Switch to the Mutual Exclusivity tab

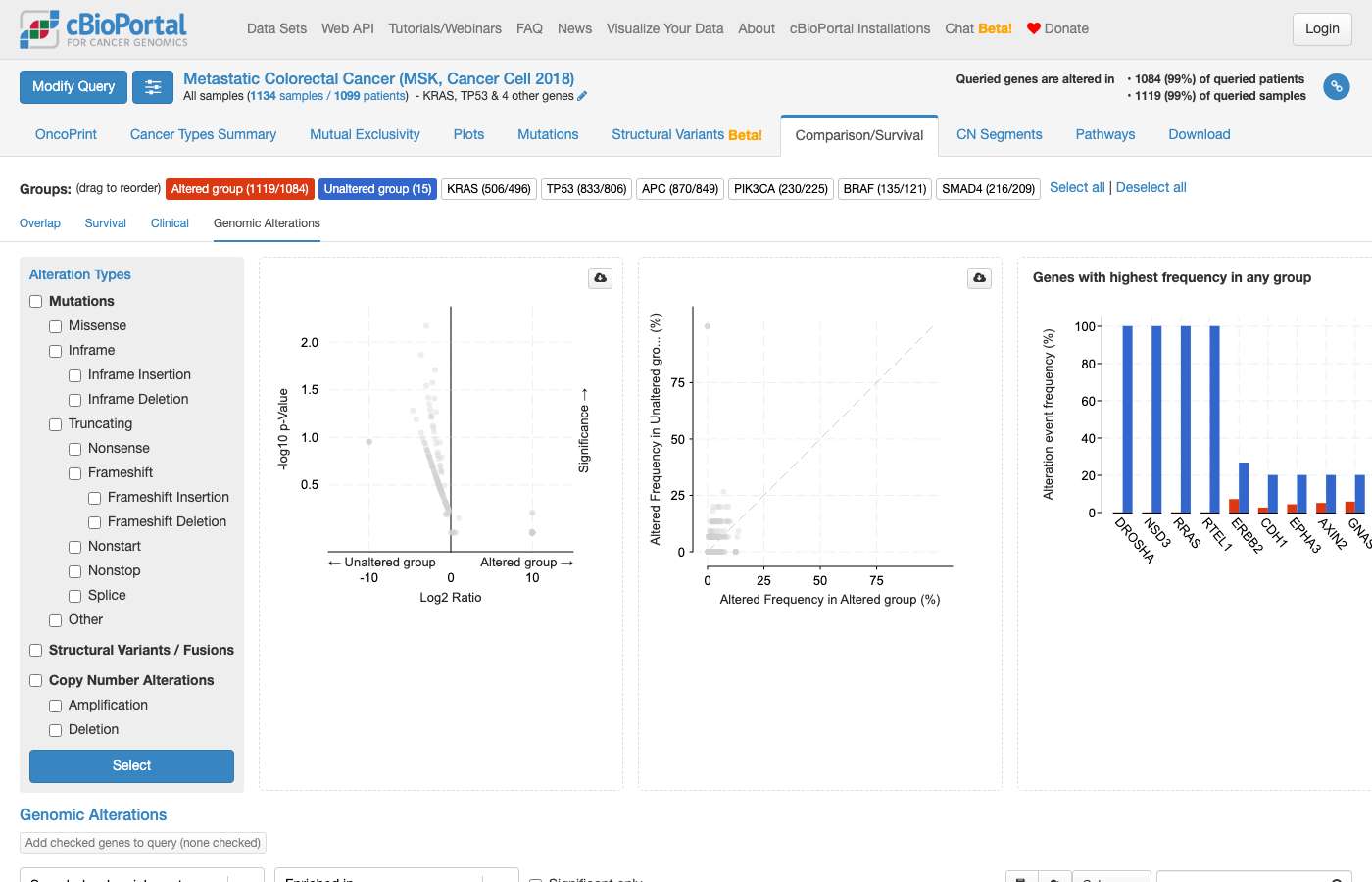pos(365,135)
